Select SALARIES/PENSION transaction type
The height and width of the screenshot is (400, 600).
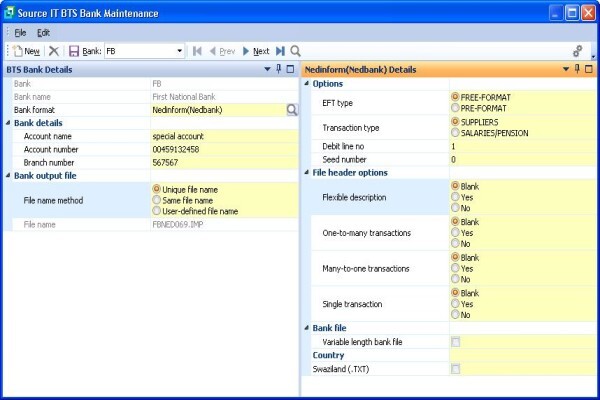pos(455,132)
